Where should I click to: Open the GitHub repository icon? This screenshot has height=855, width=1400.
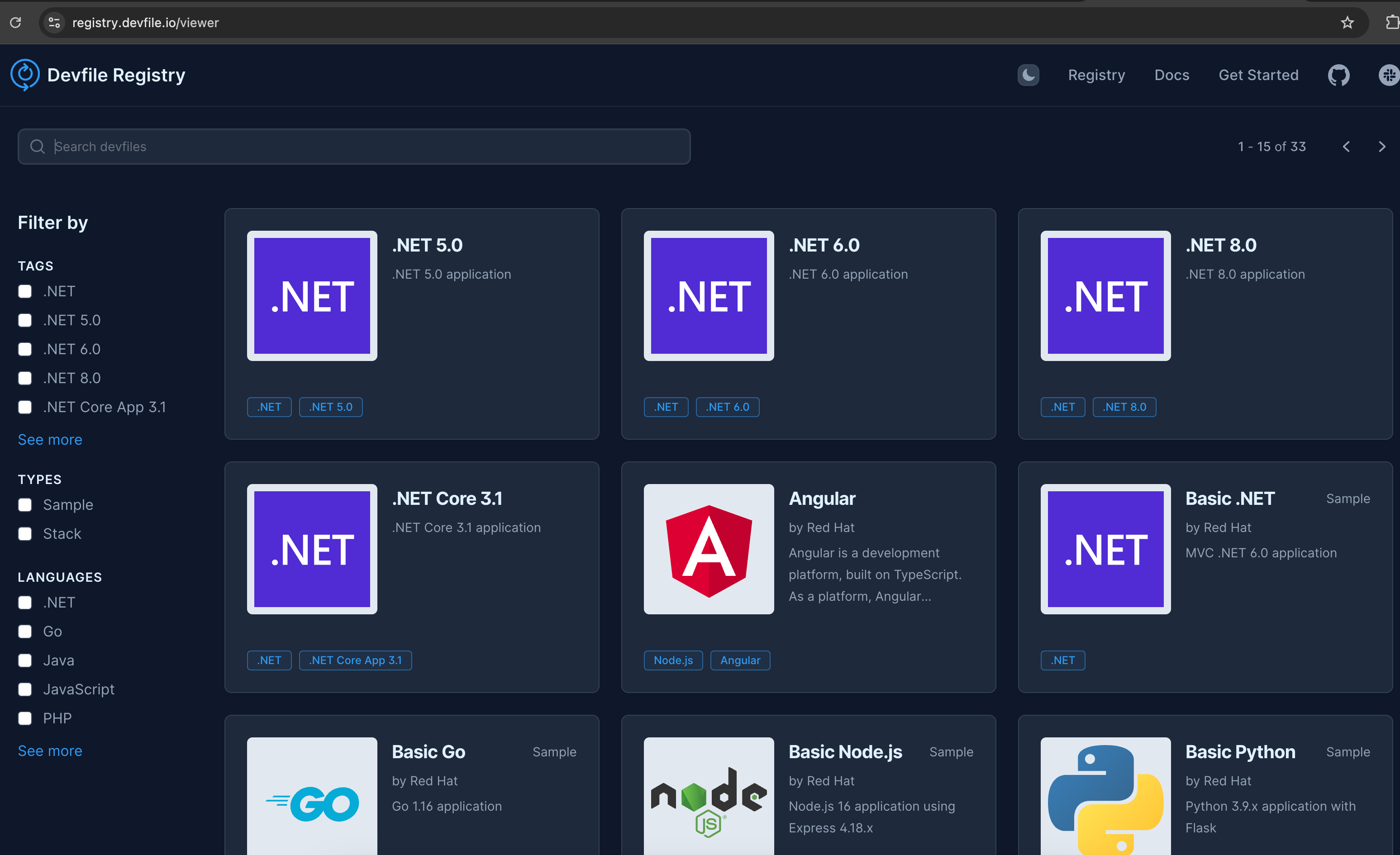click(x=1338, y=75)
